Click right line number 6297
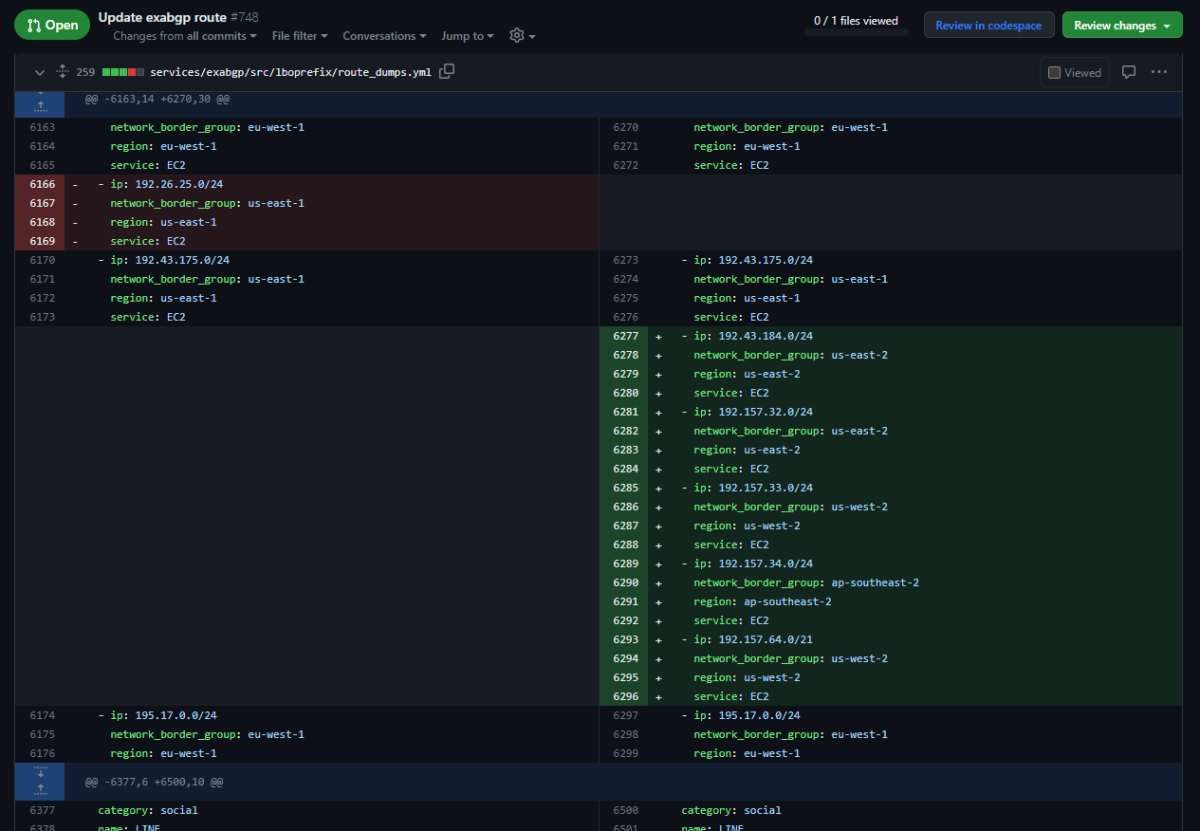Image resolution: width=1200 pixels, height=831 pixels. tap(624, 716)
